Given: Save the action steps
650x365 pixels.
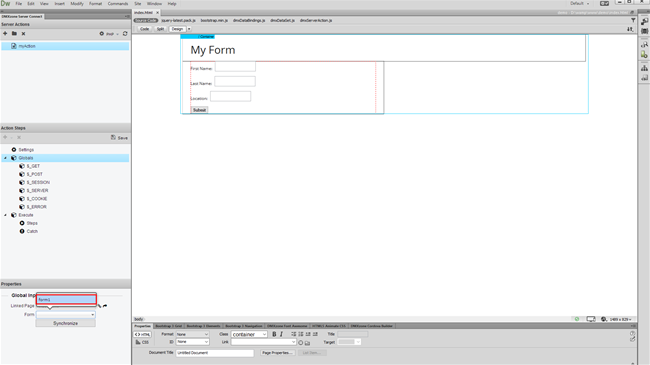Looking at the screenshot, I should point(119,137).
